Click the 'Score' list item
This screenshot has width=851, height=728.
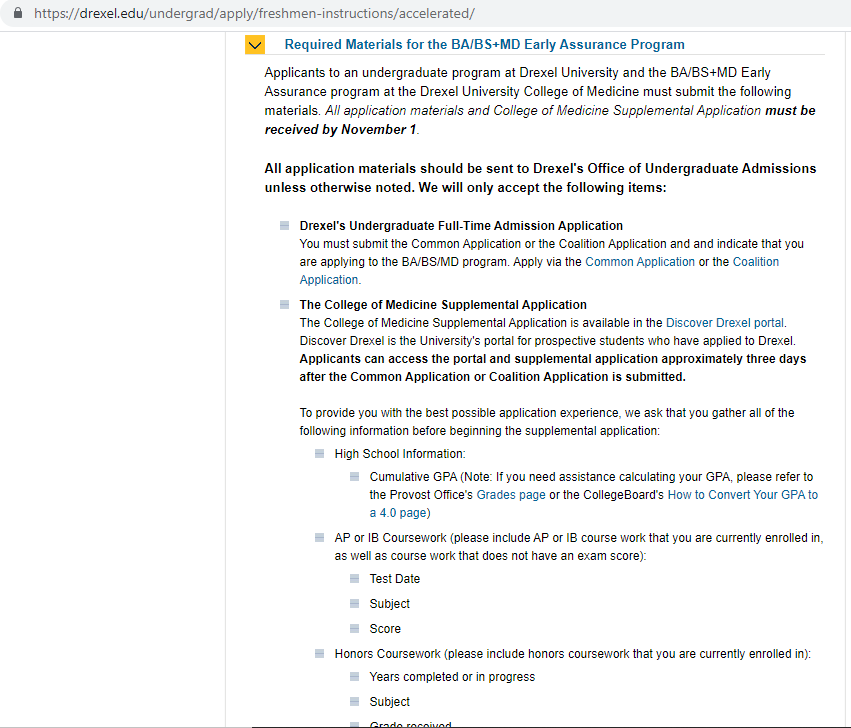coord(385,629)
